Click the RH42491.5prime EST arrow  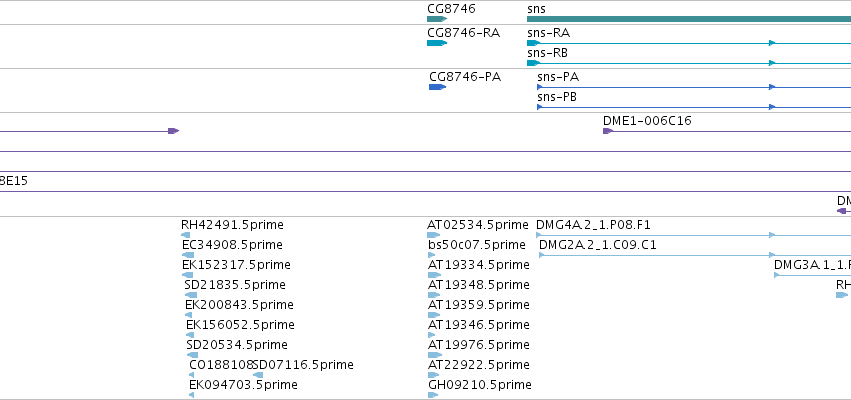(186, 235)
